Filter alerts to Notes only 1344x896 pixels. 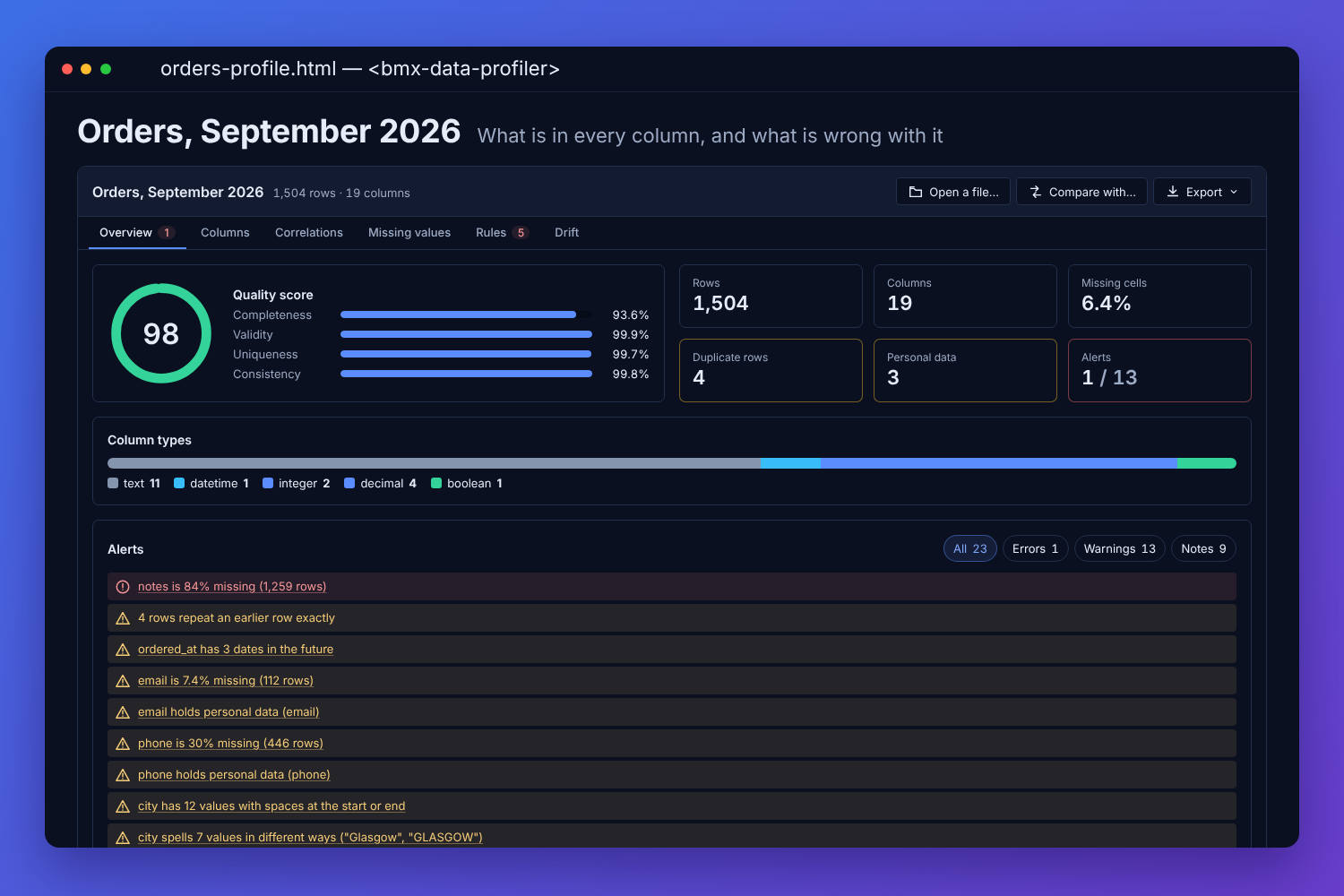pos(1203,548)
